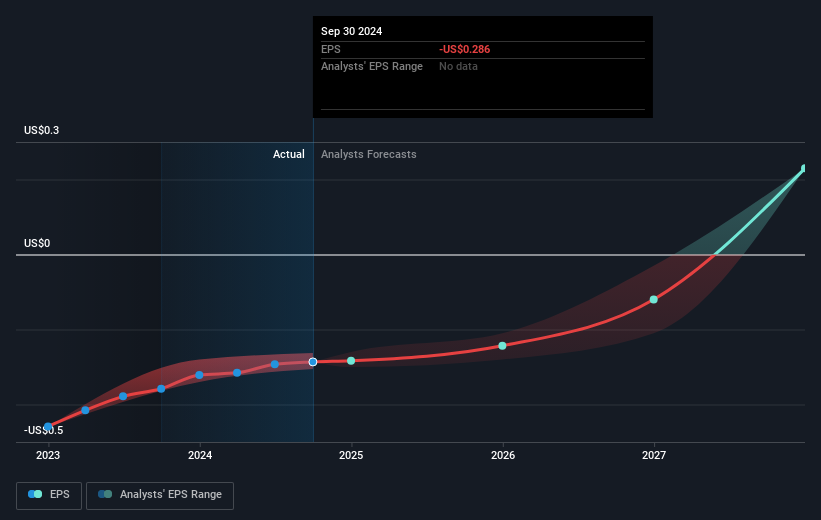Image resolution: width=821 pixels, height=520 pixels.
Task: Click the 2026 forecast EPS data point
Action: click(x=502, y=346)
